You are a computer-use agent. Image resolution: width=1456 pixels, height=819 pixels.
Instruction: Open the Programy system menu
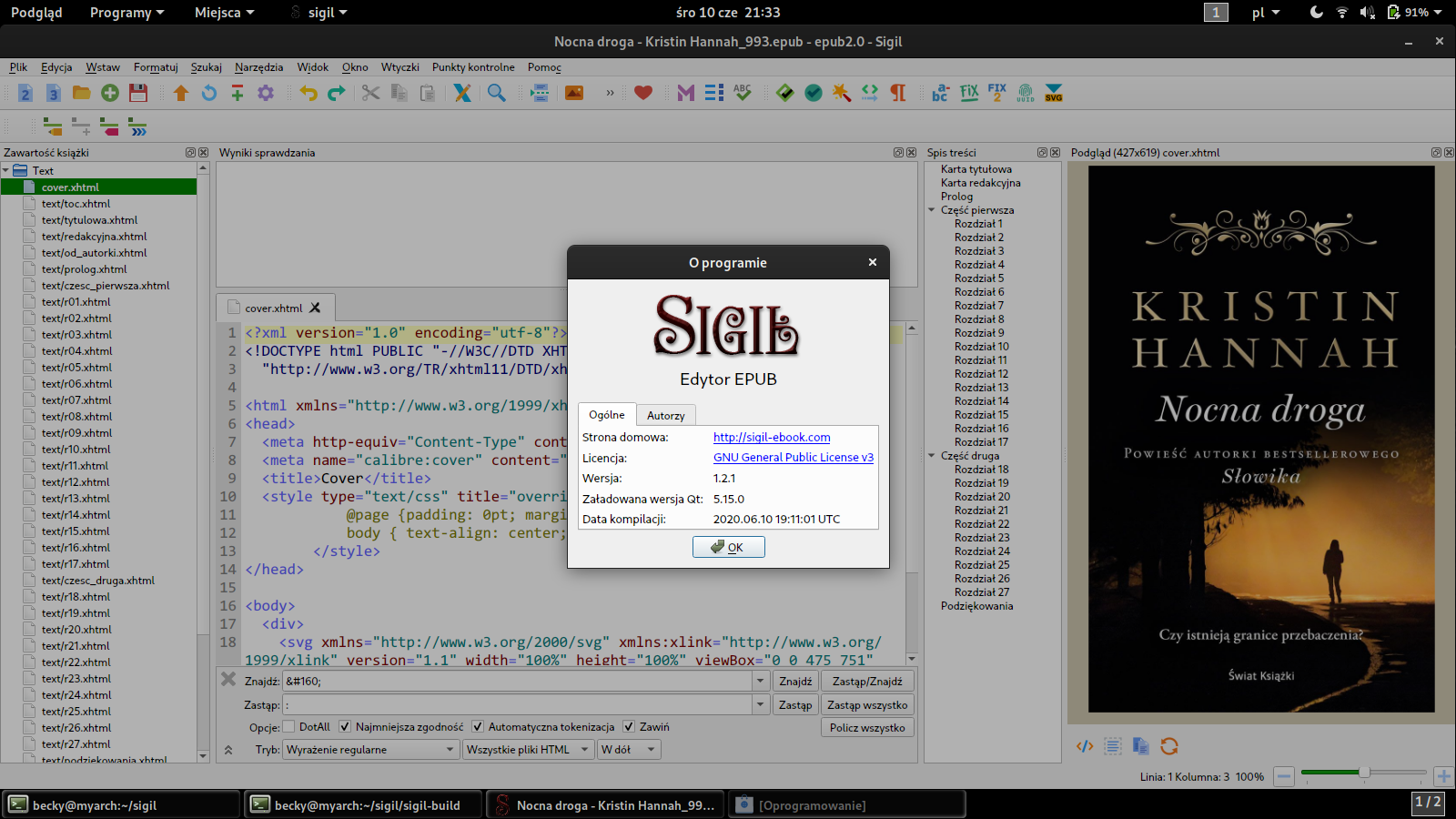(126, 13)
